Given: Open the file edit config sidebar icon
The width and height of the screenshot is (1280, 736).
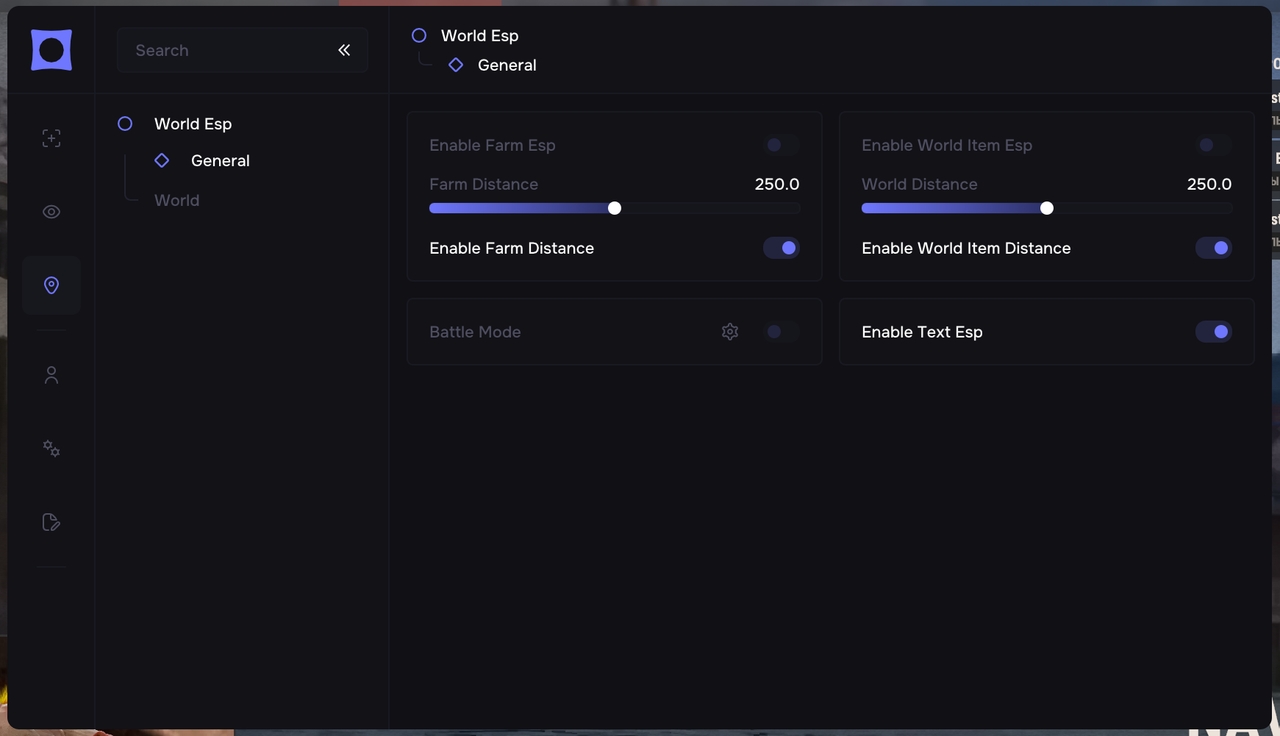Looking at the screenshot, I should pos(51,522).
